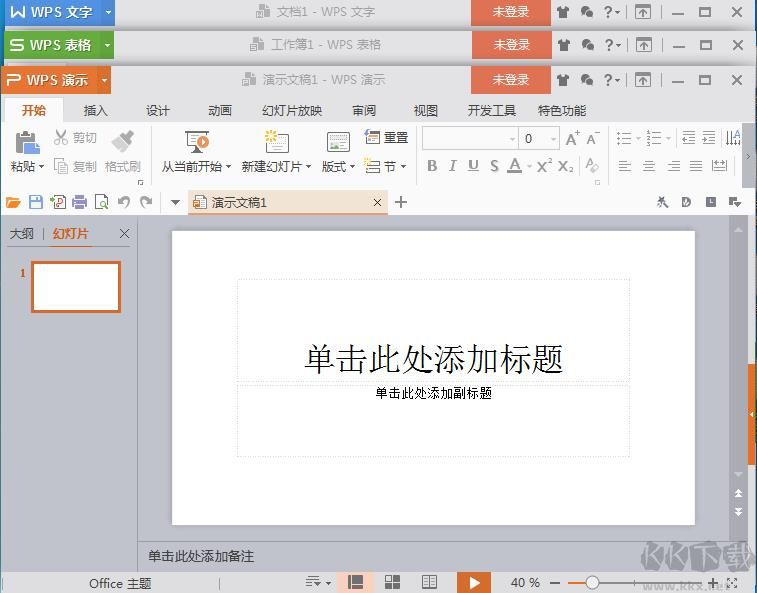Click the zoom slider handle

(x=592, y=583)
